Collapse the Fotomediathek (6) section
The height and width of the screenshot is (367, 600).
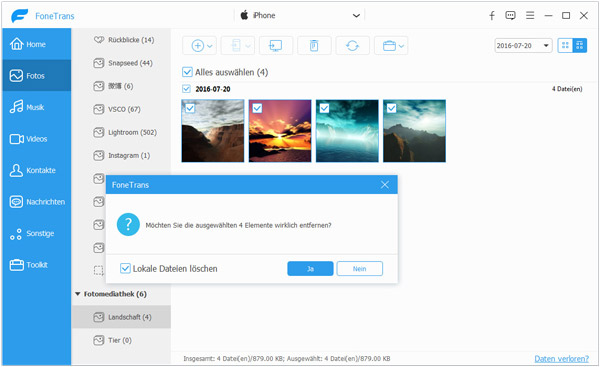point(78,294)
